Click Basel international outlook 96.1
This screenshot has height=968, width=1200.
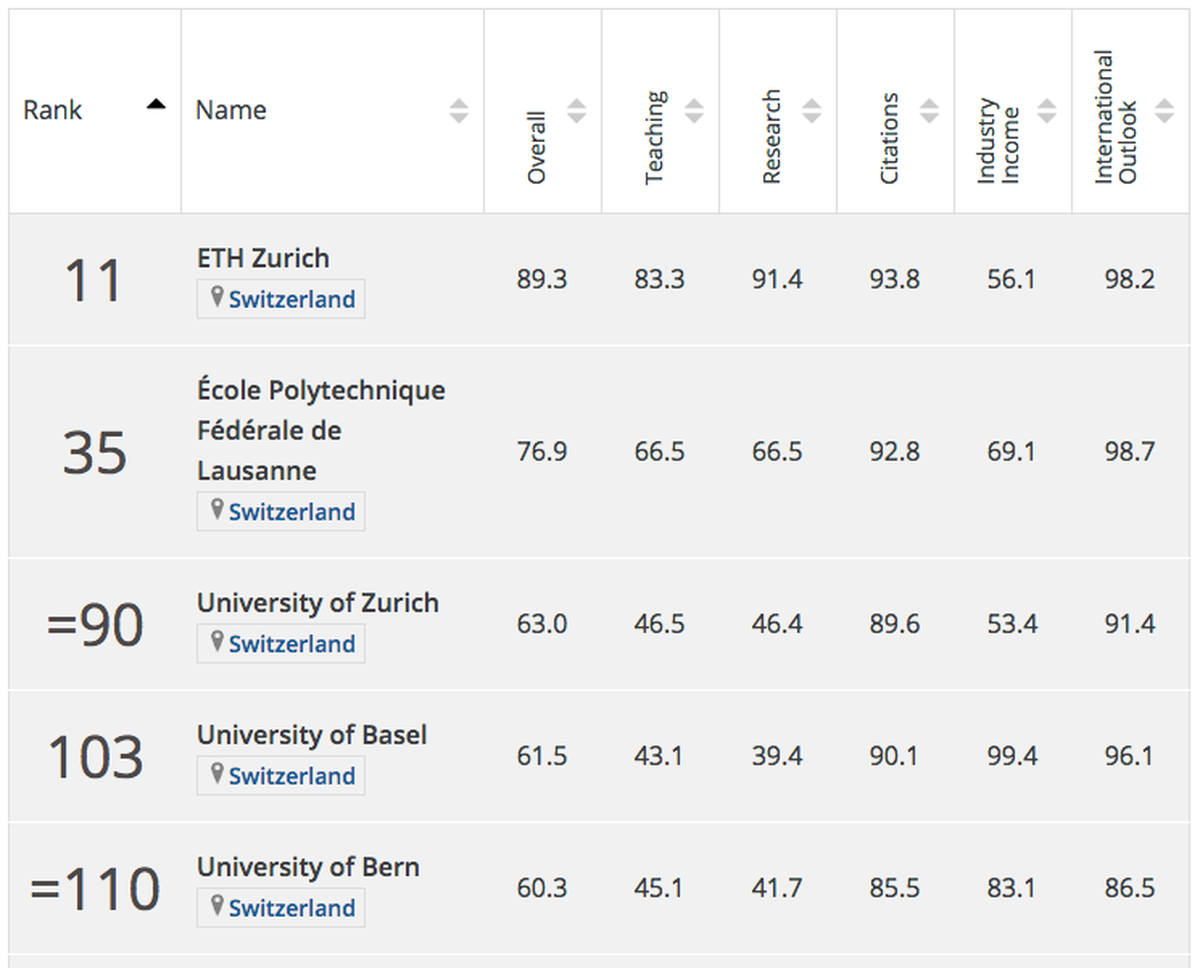coord(1130,757)
